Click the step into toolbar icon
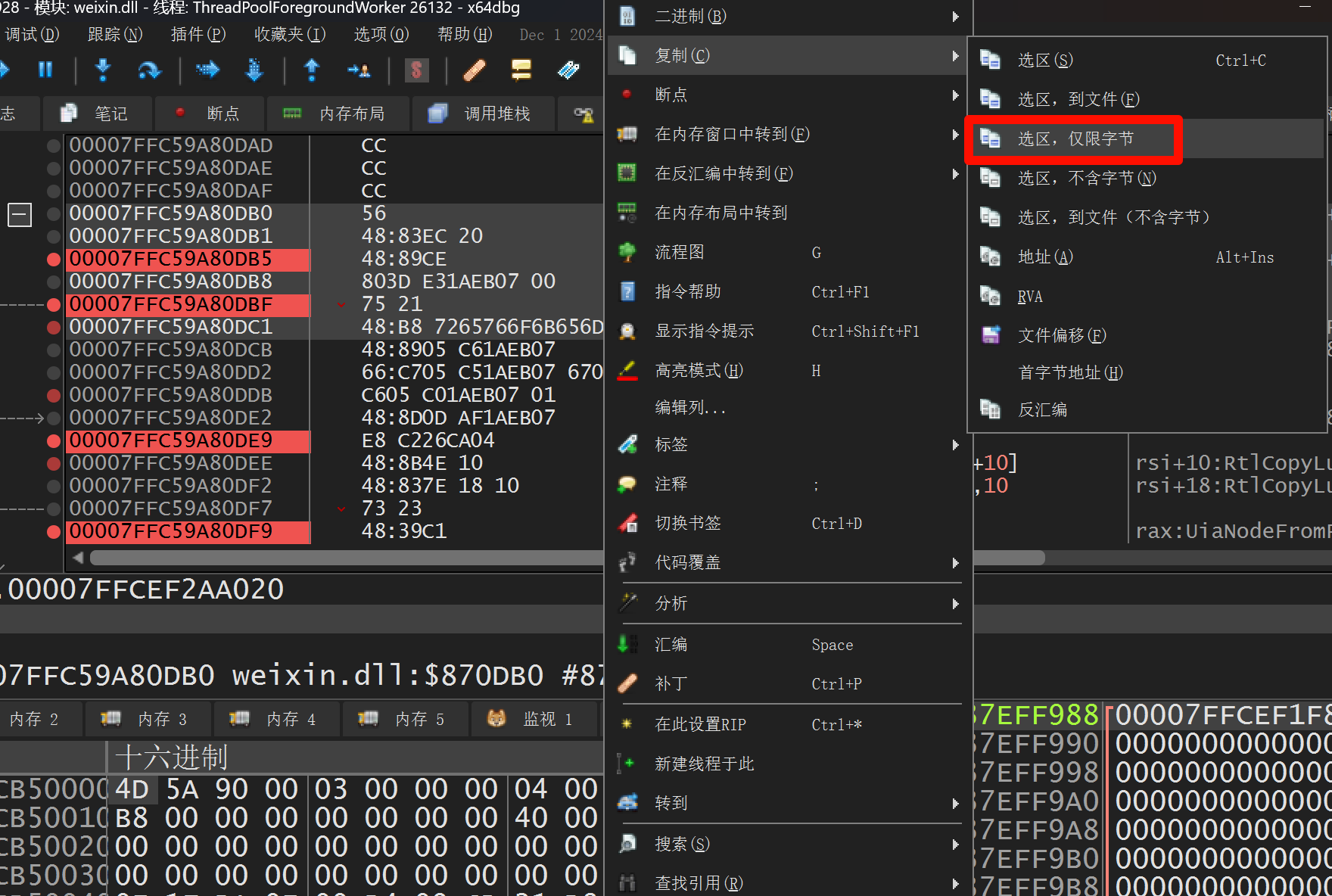The width and height of the screenshot is (1332, 896). [103, 70]
